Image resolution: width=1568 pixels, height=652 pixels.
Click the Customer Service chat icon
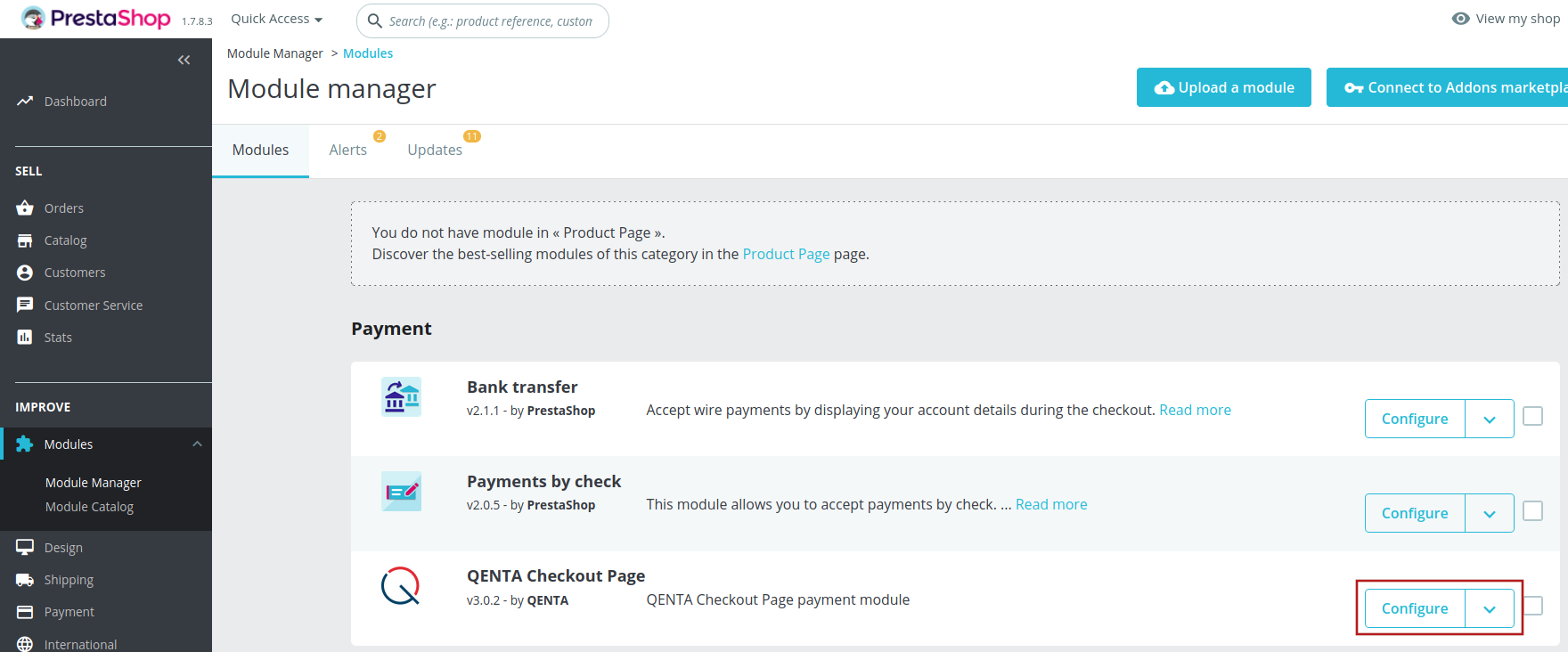(x=25, y=305)
